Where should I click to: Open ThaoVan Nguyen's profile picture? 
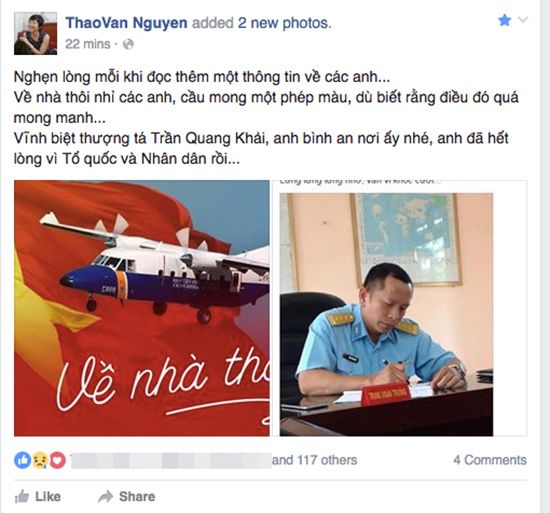pos(35,33)
